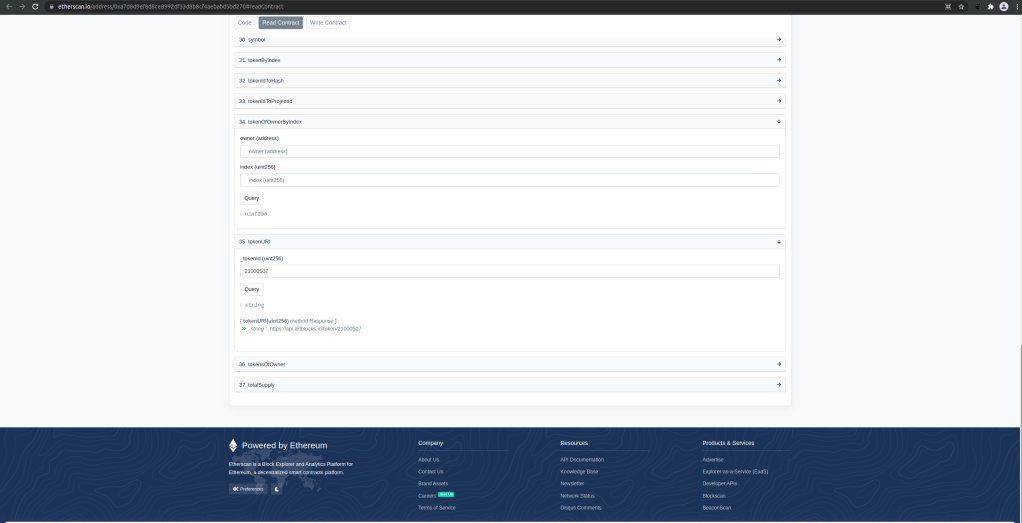This screenshot has height=523, width=1022.
Task: Expand the 37. totalSupply function
Action: (509, 384)
